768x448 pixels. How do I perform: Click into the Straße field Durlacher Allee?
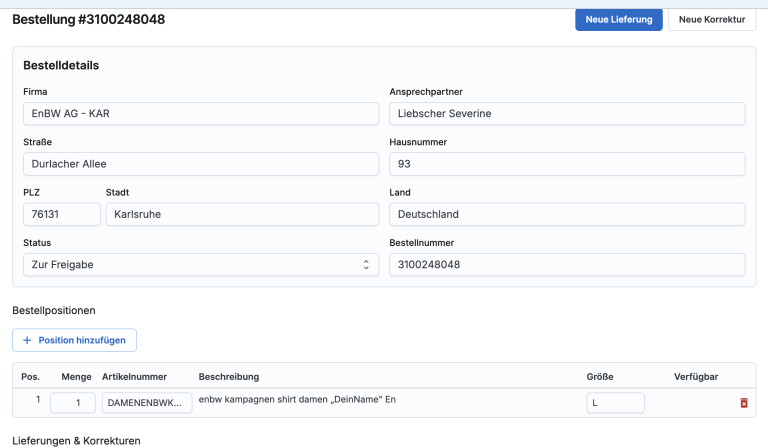pyautogui.click(x=200, y=164)
